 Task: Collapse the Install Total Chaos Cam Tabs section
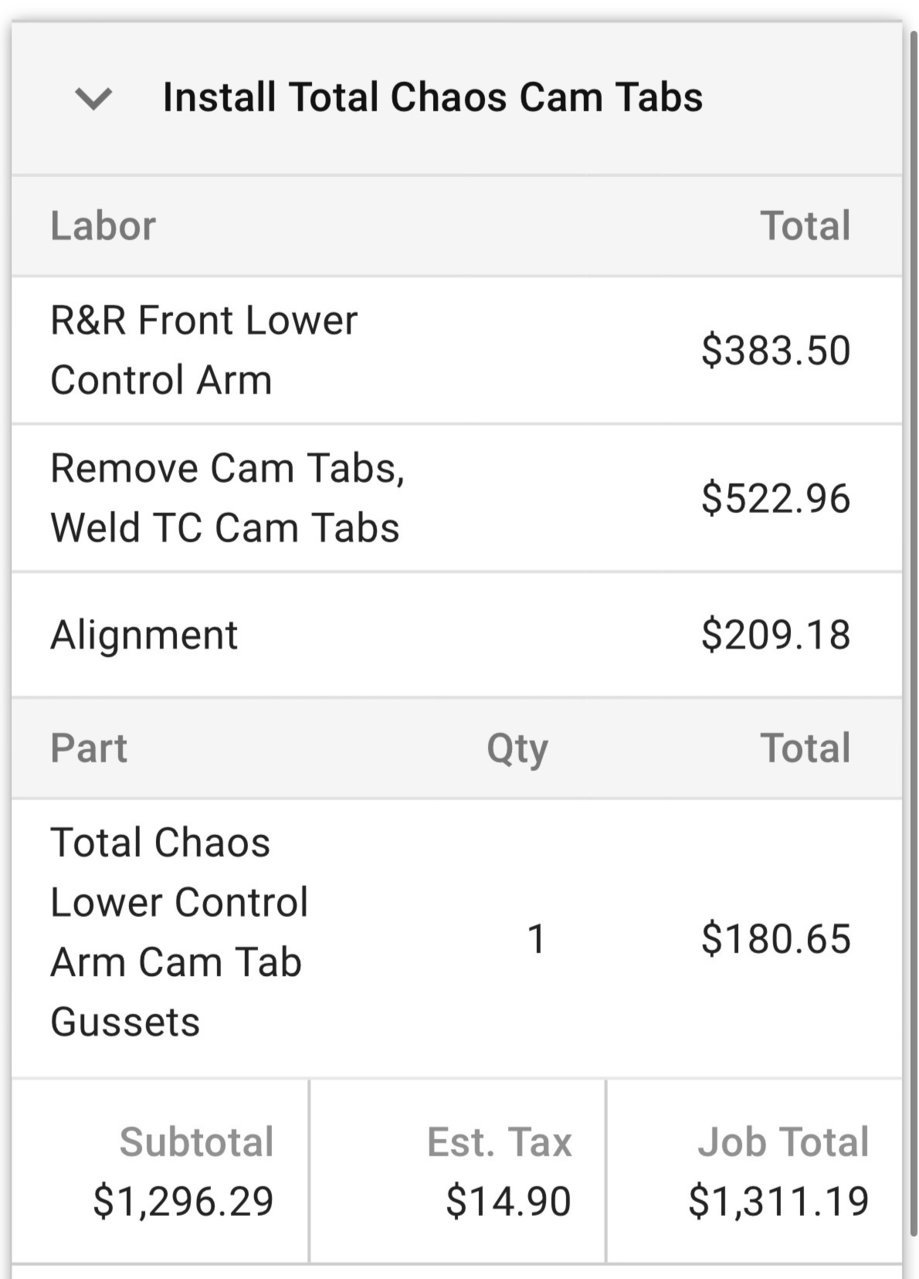tap(93, 99)
